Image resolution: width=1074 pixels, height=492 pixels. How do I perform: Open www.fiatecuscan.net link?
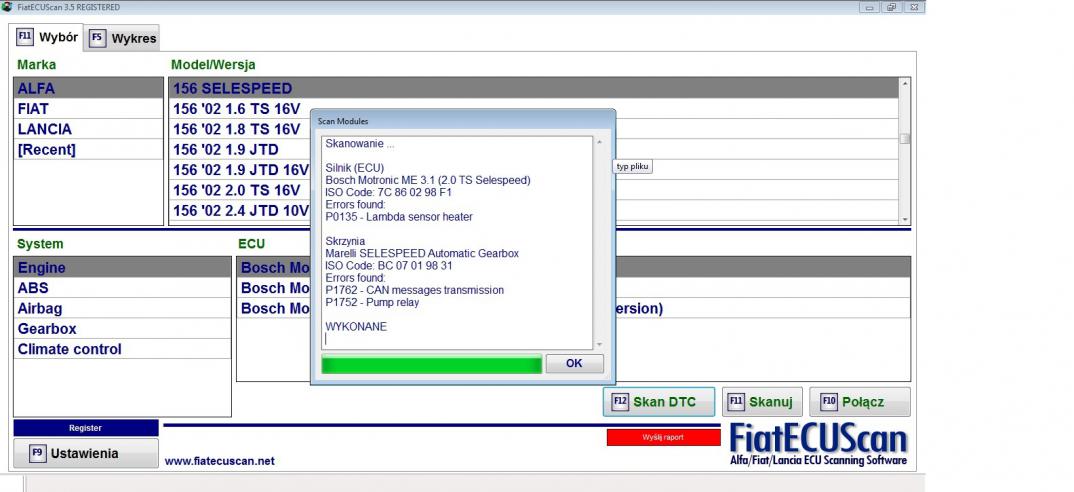pos(219,461)
